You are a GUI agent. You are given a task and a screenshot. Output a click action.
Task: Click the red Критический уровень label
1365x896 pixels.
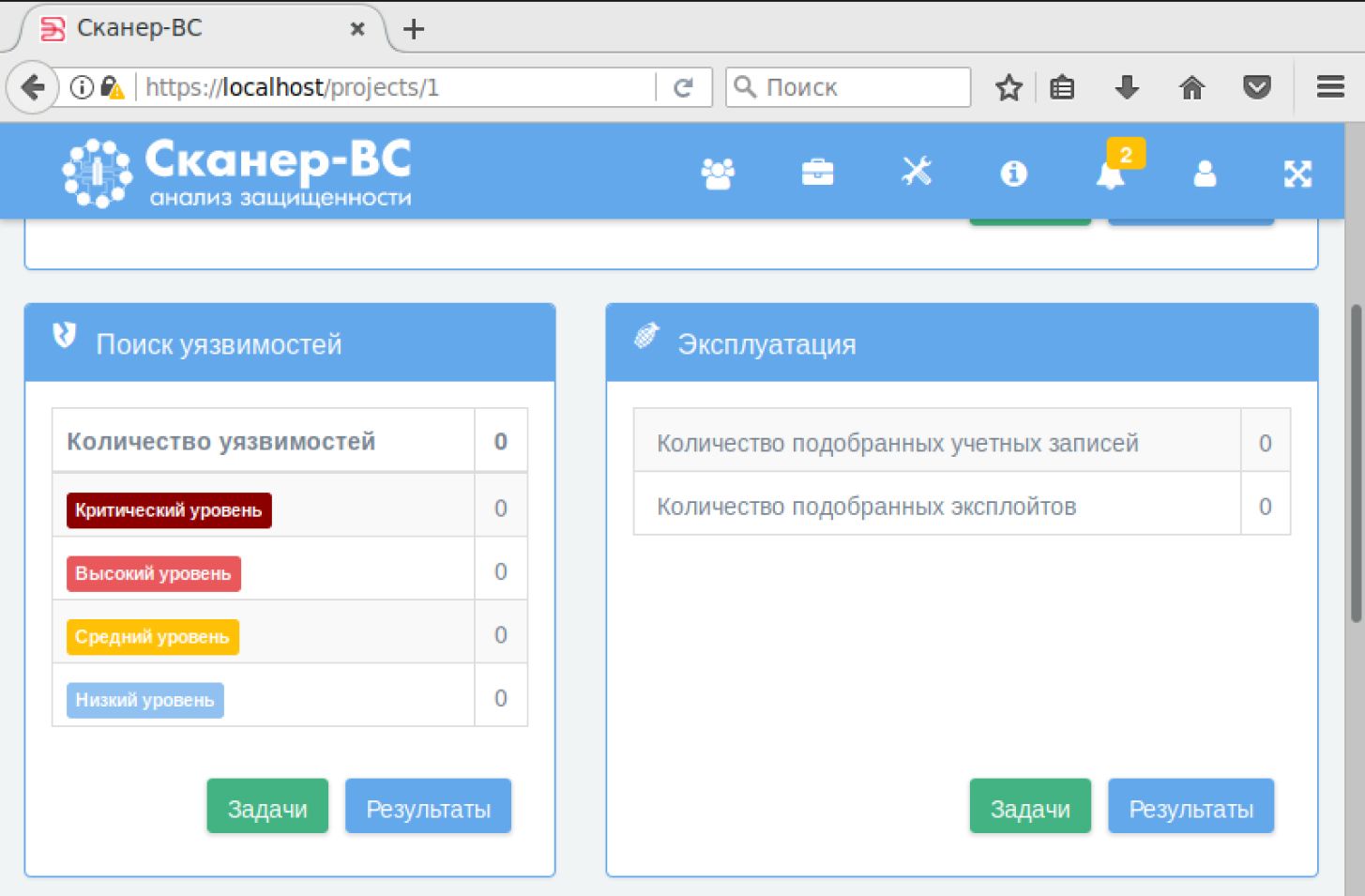pos(169,510)
